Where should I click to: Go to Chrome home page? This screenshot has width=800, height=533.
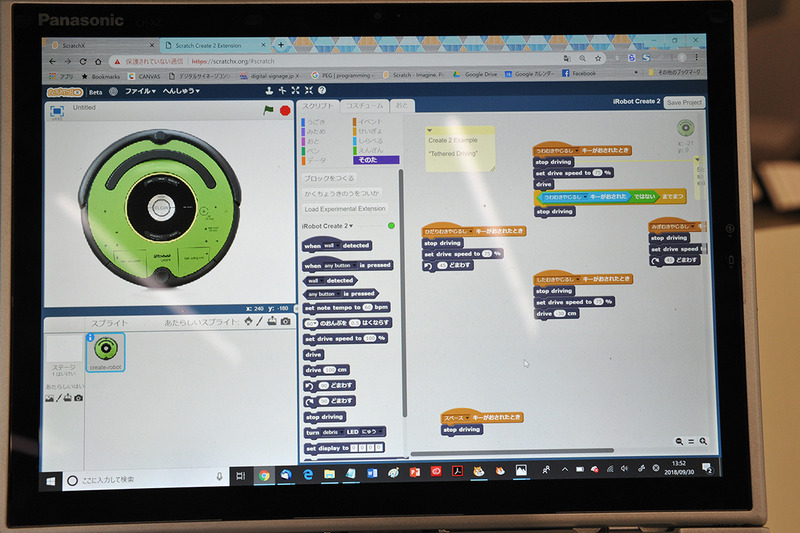coord(98,62)
